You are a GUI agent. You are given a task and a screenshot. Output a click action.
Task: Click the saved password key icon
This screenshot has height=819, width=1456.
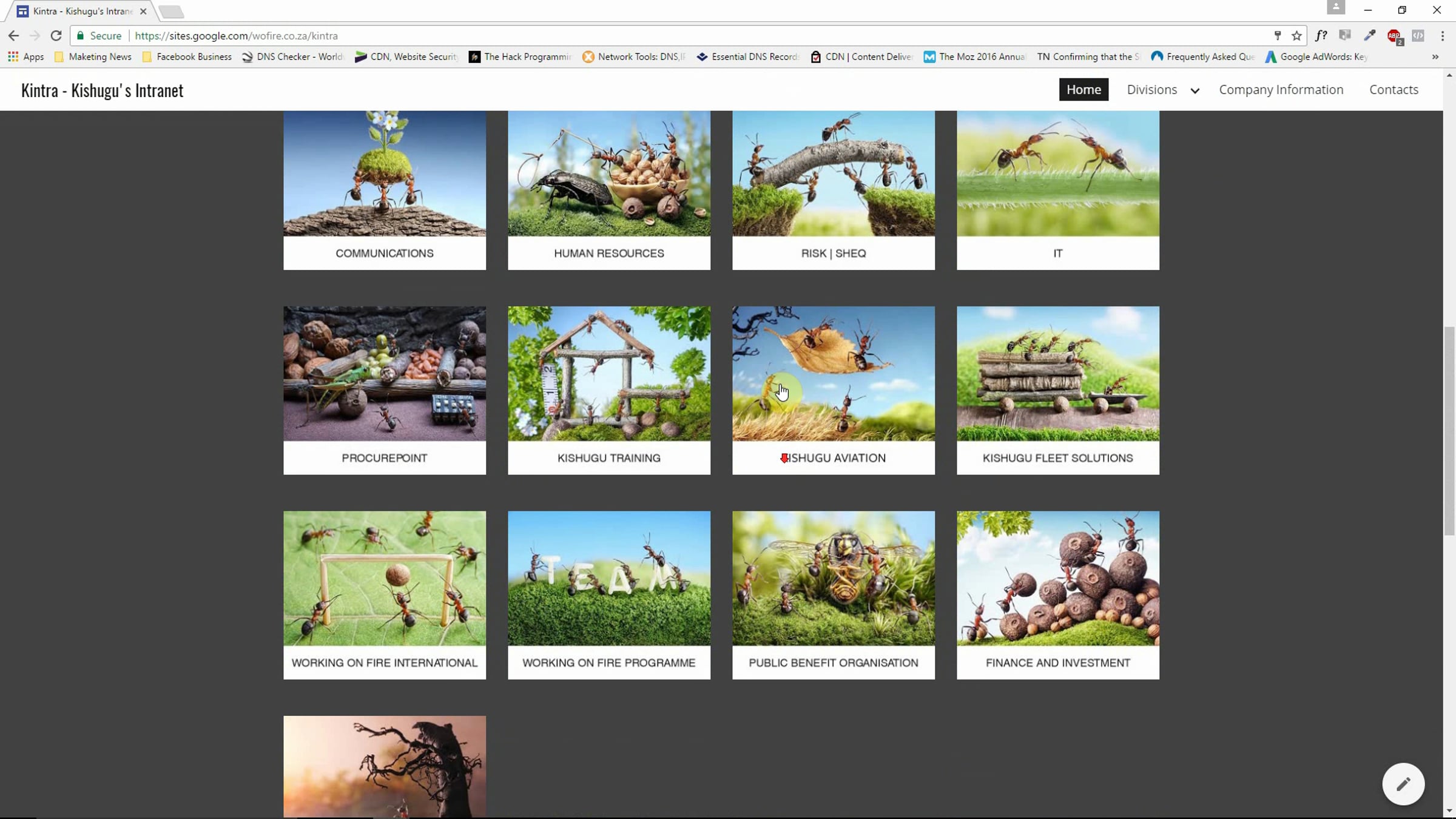coord(1277,36)
